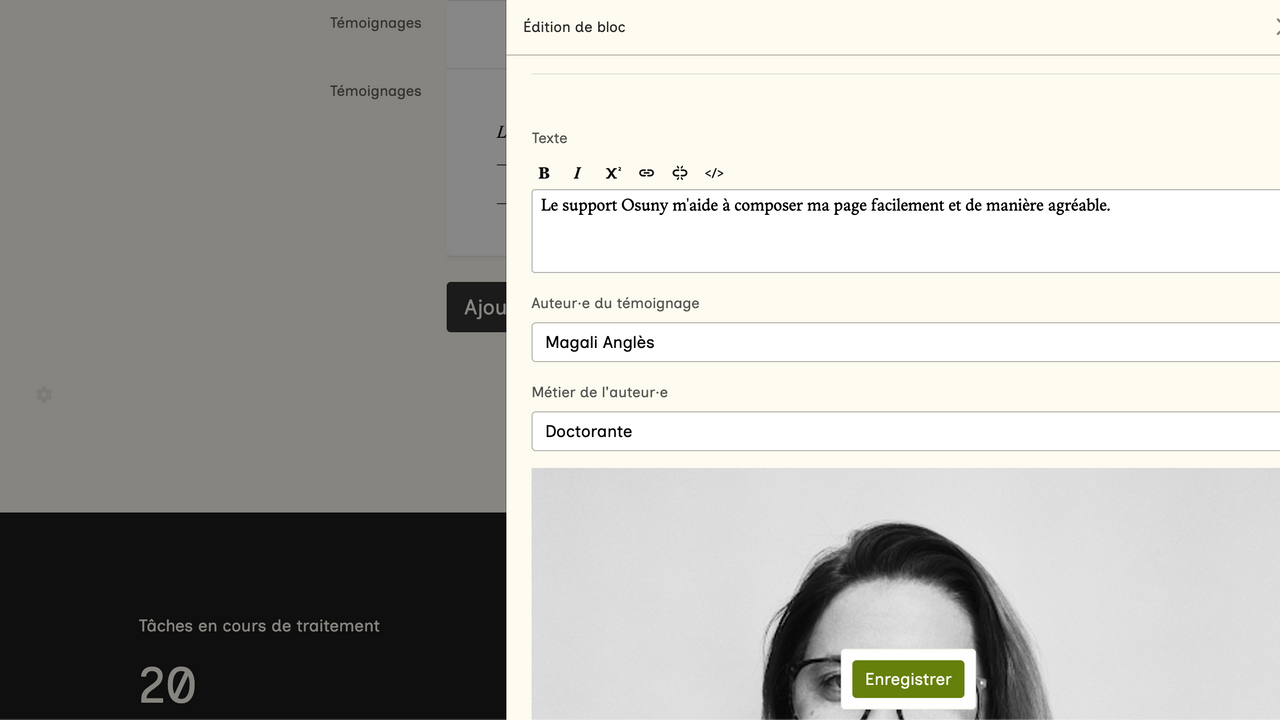
Task: Click the Métier de l'auteur·e label
Action: coord(599,392)
